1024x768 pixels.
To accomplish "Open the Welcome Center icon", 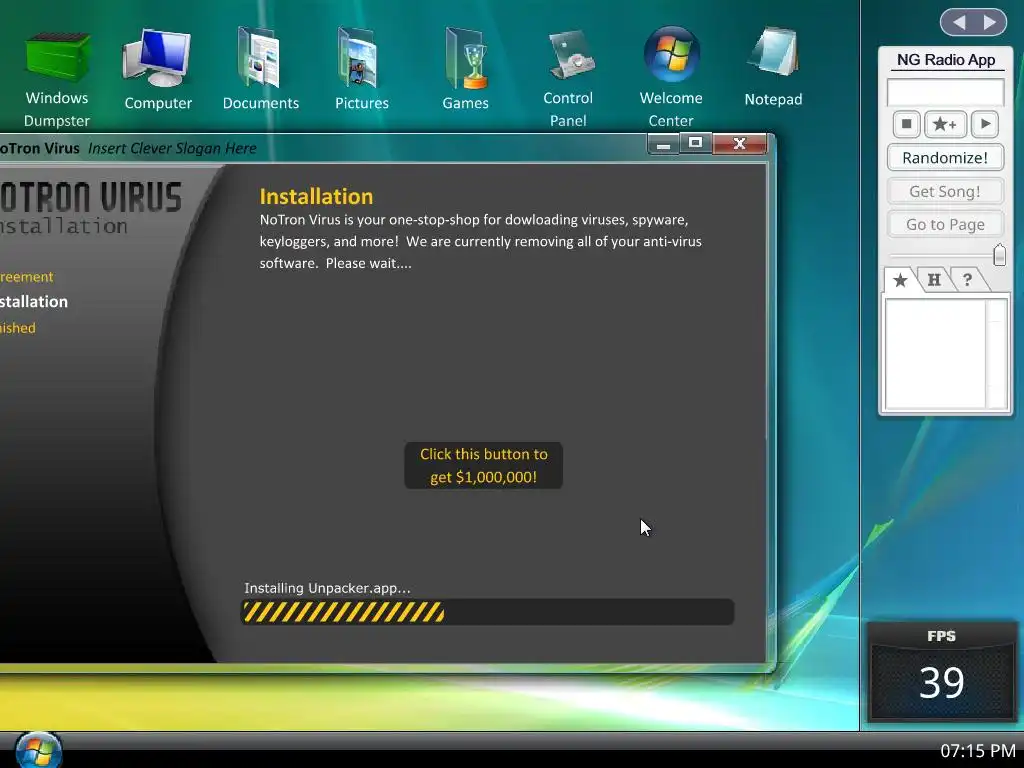I will (671, 78).
